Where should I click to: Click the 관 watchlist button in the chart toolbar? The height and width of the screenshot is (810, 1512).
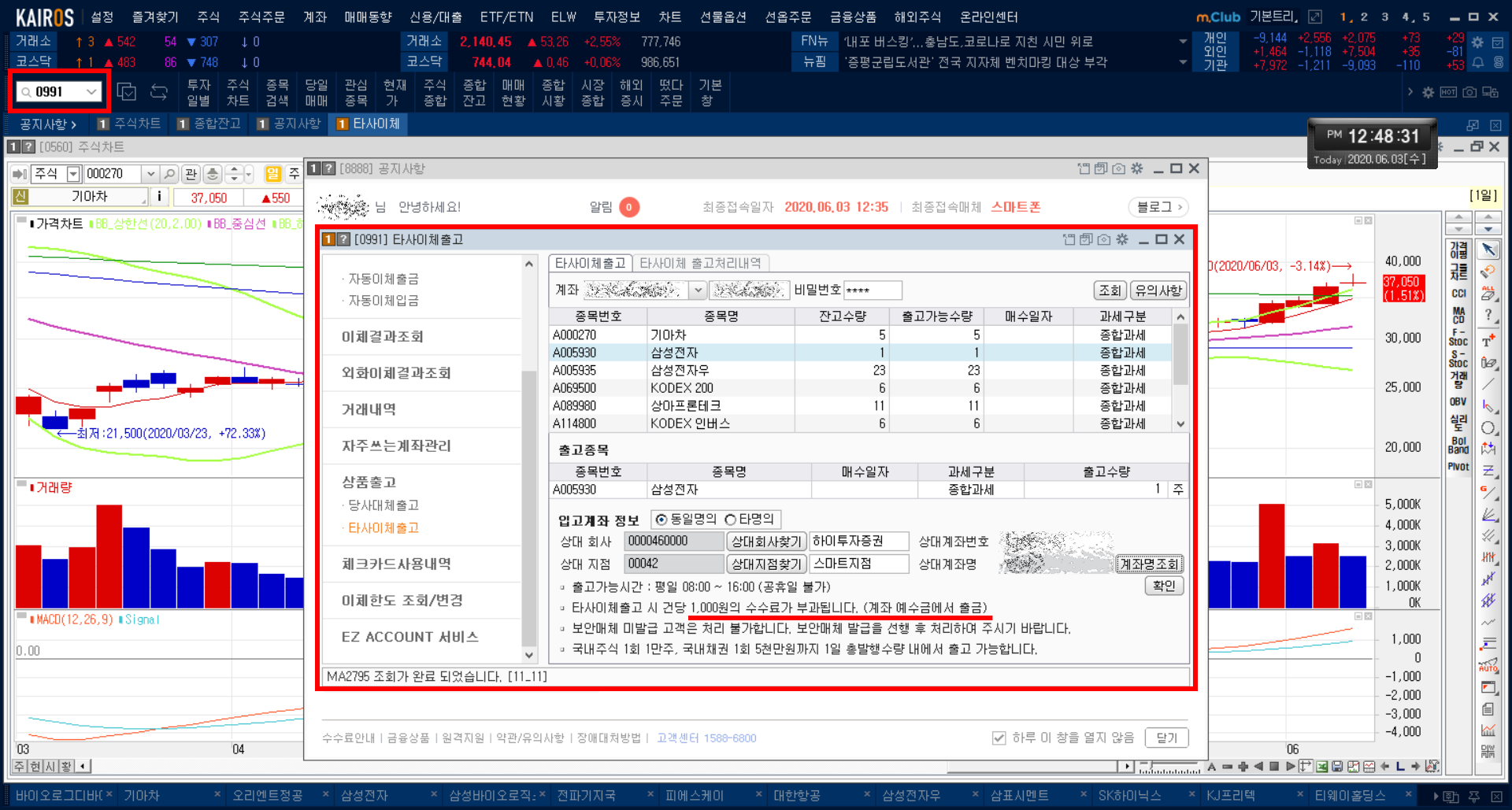click(x=191, y=174)
